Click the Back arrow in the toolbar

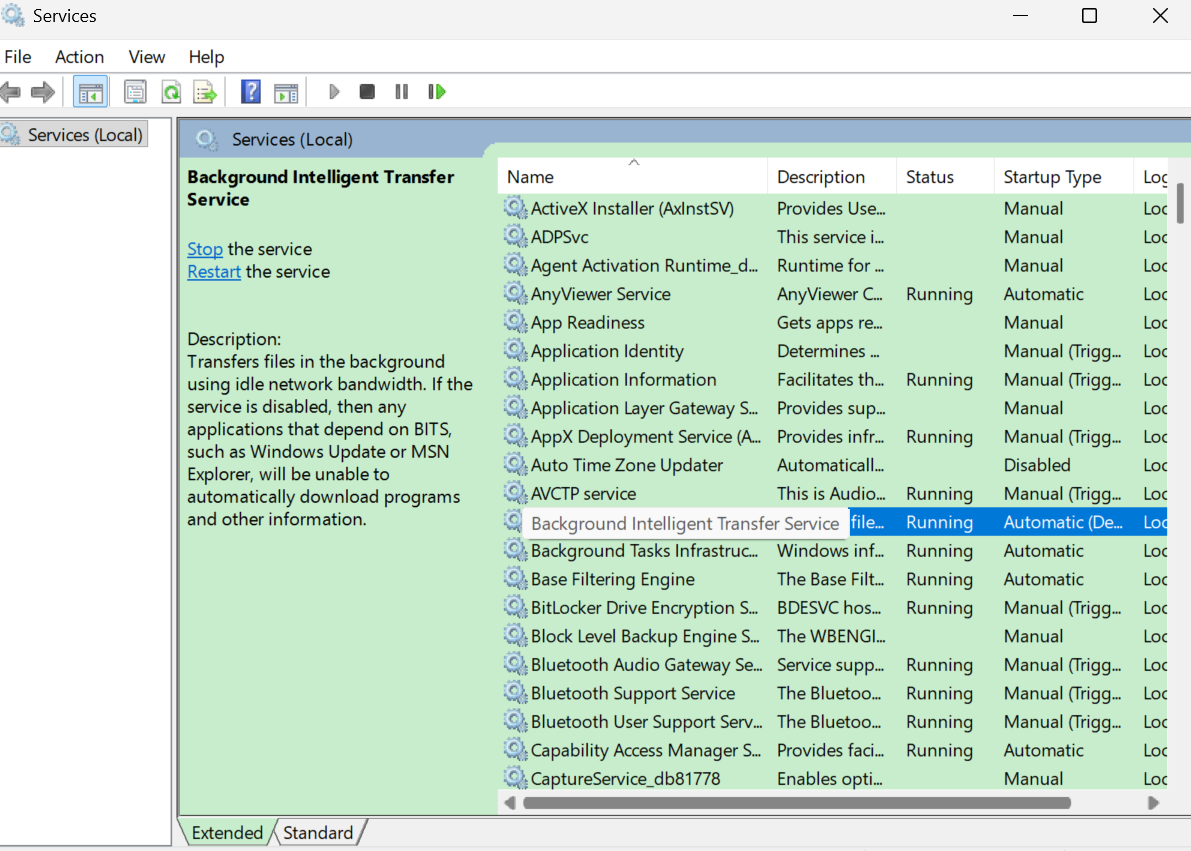[x=11, y=93]
